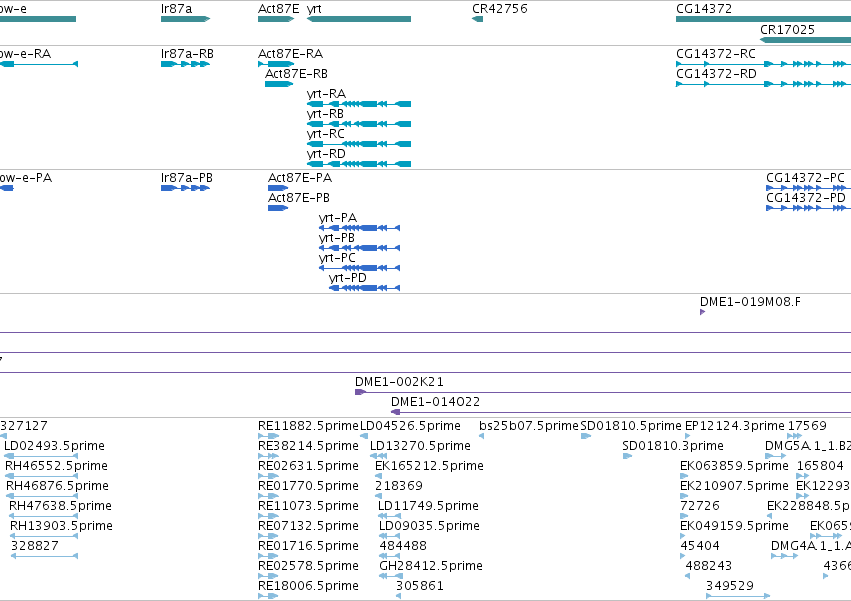Select the SD01810.3prime label
The height and width of the screenshot is (601, 851).
pos(673,446)
